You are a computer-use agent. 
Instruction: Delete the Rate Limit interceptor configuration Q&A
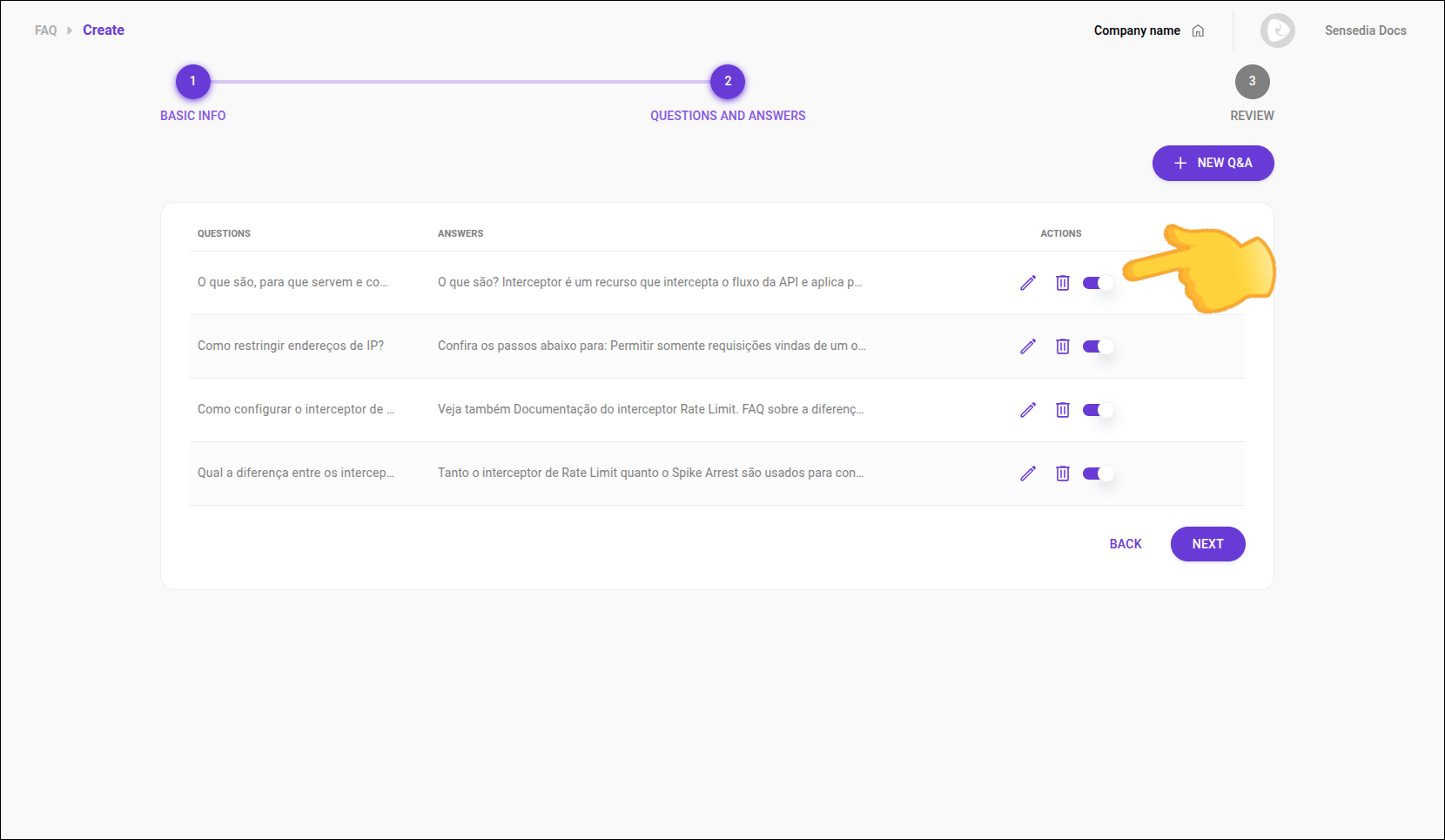coord(1063,409)
